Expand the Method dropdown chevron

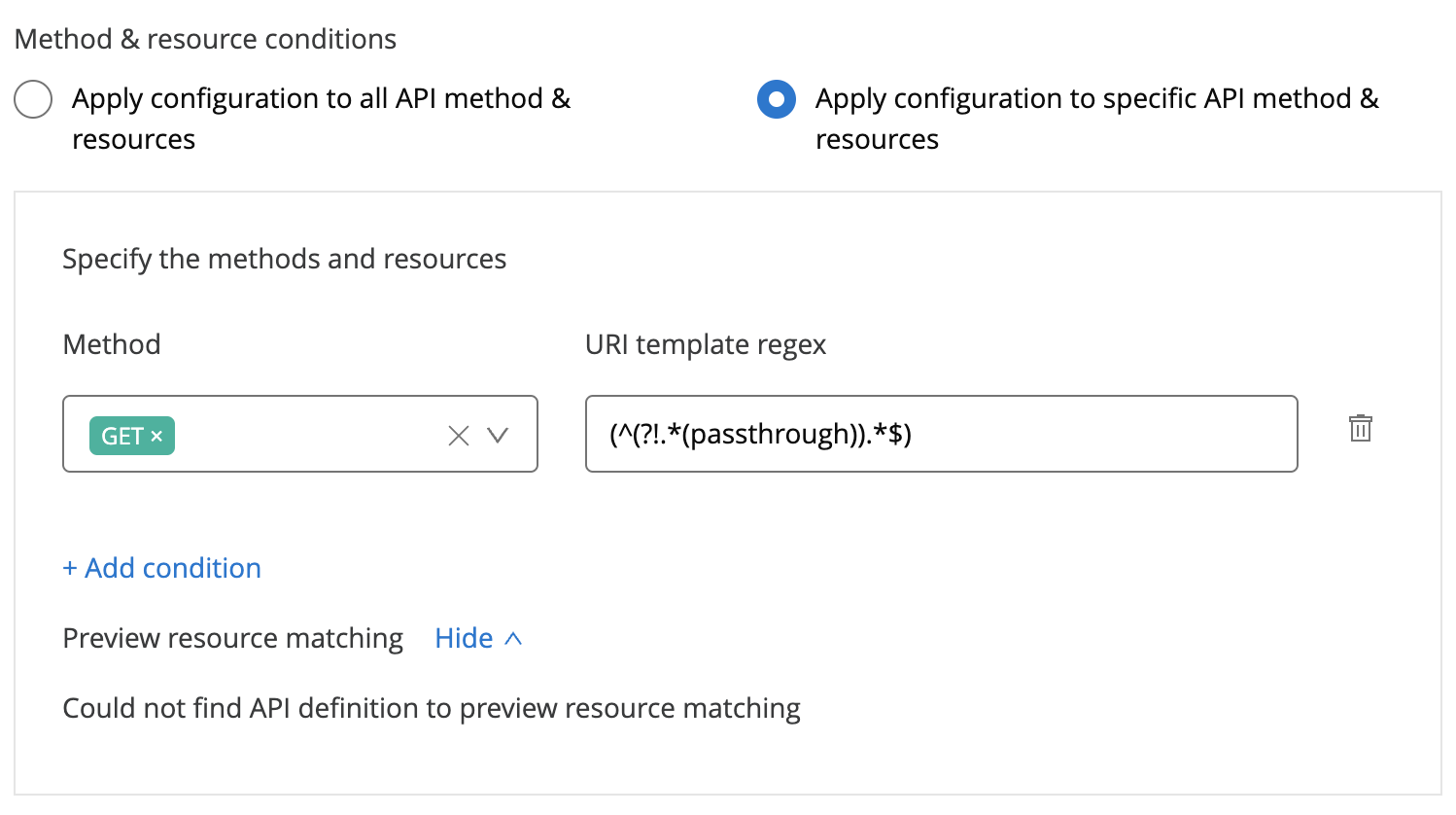coord(498,436)
